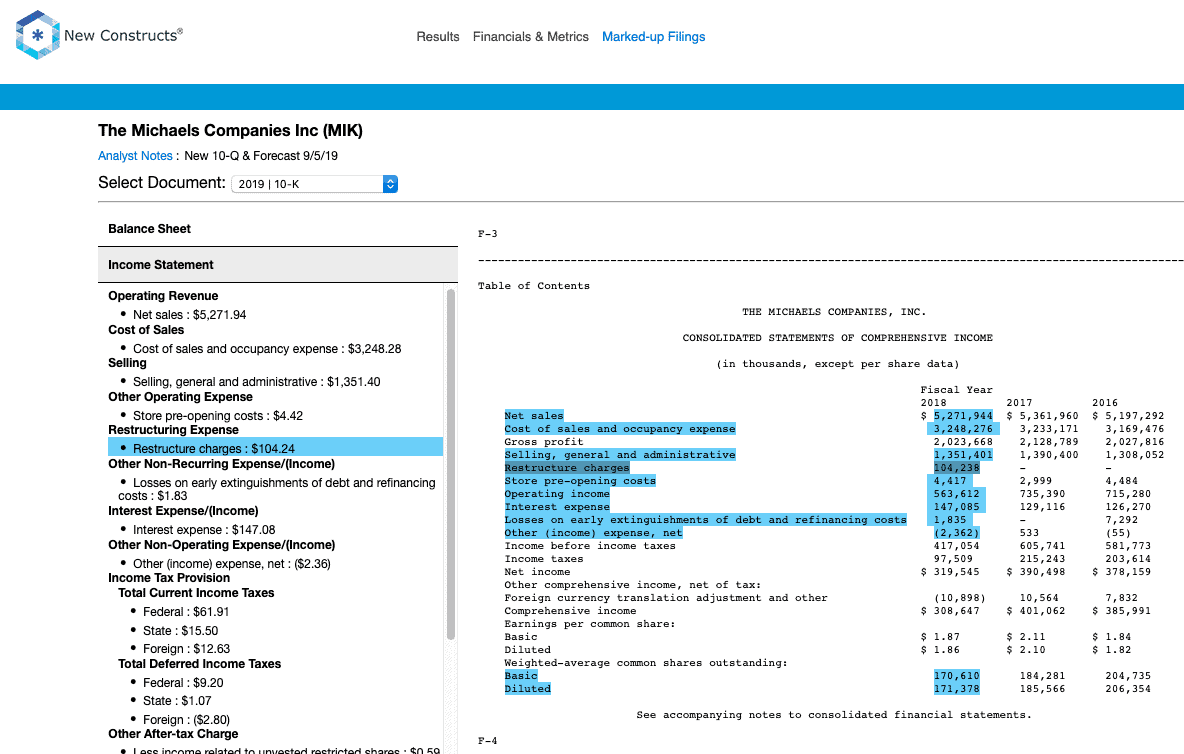Click highlighted Cost of sales label in filing

(x=620, y=429)
